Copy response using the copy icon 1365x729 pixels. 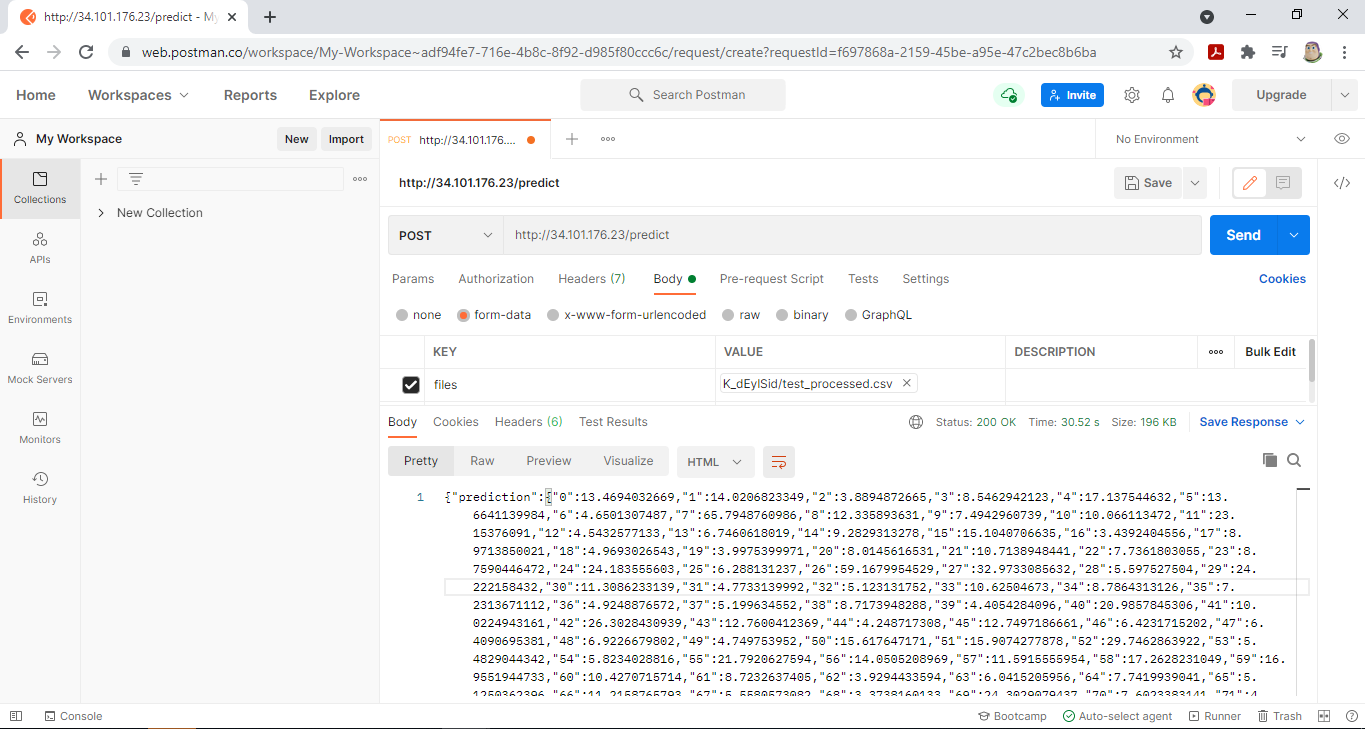click(x=1270, y=460)
